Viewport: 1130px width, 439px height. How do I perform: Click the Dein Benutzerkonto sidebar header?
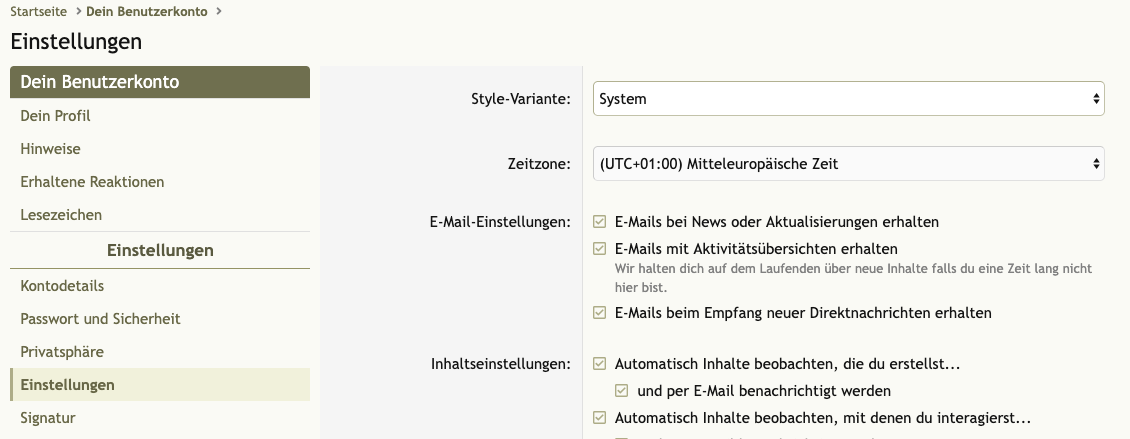coord(100,82)
